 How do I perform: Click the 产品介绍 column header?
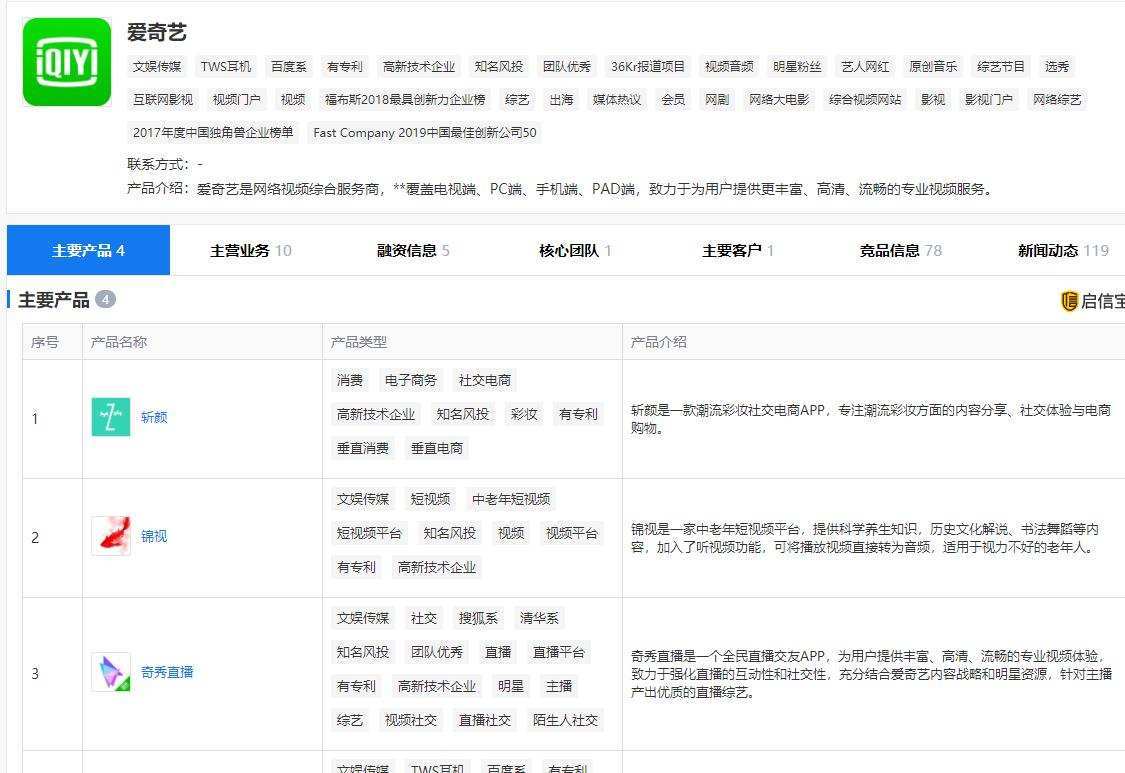(x=659, y=342)
